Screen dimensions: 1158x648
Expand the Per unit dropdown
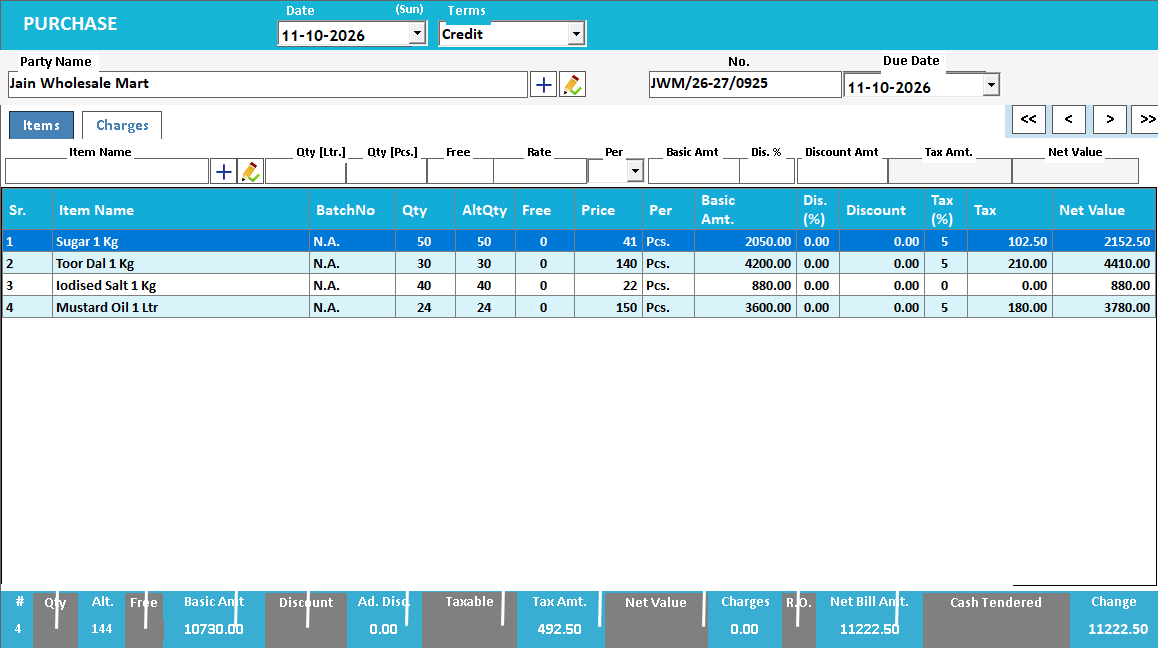pos(635,171)
